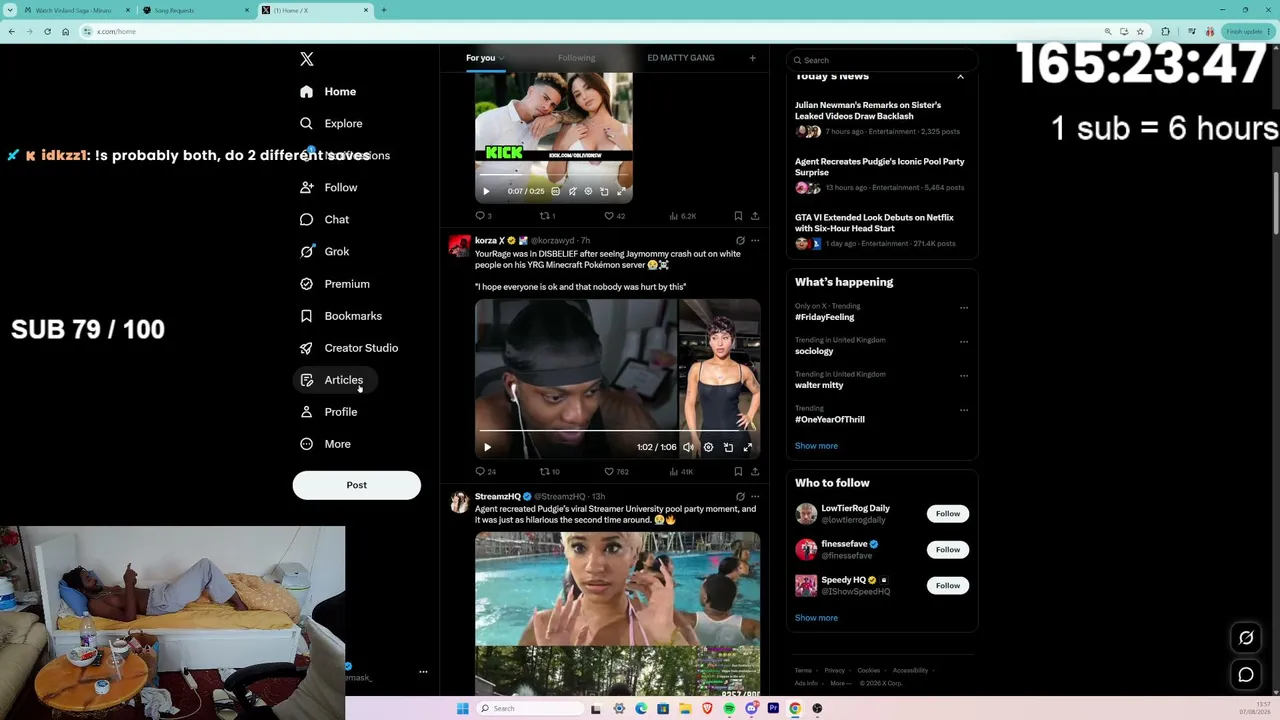Click Show more under What's happening
The image size is (1280, 720).
tap(816, 446)
